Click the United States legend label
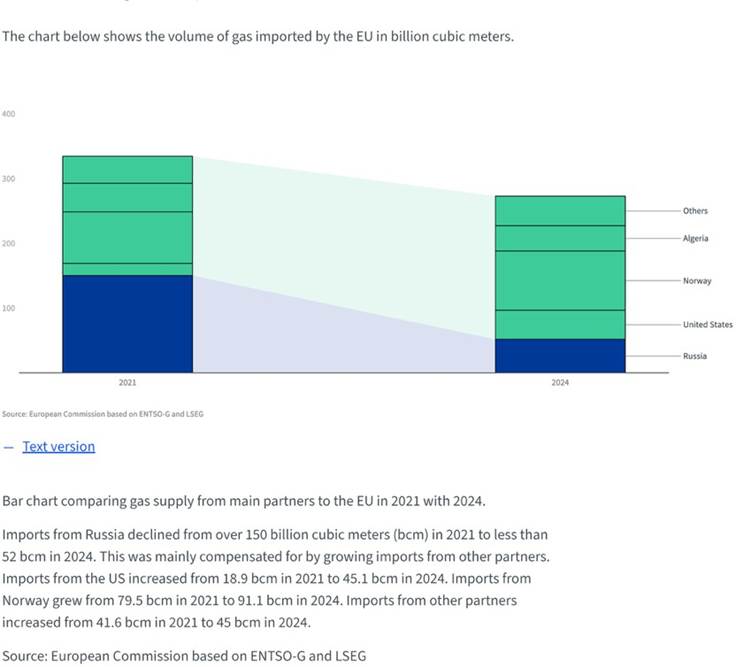Image resolution: width=736 pixels, height=667 pixels. coord(707,324)
